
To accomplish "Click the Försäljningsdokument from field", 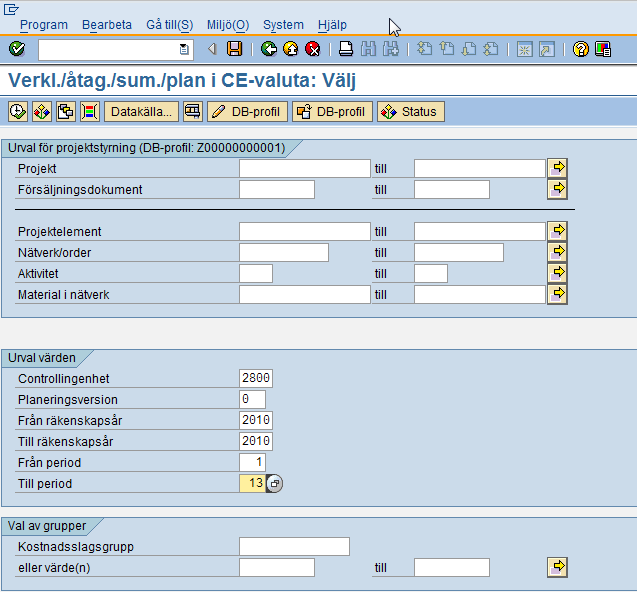I will [277, 189].
